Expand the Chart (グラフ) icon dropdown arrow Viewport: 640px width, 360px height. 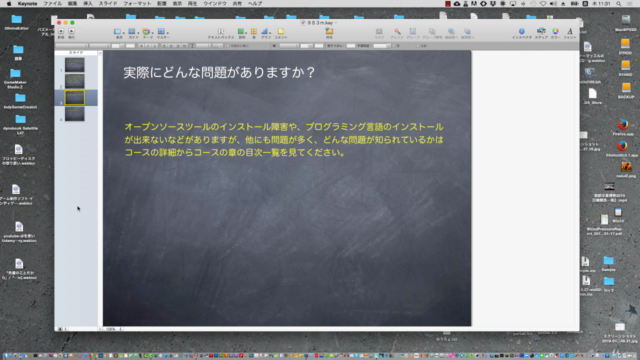tap(270, 33)
